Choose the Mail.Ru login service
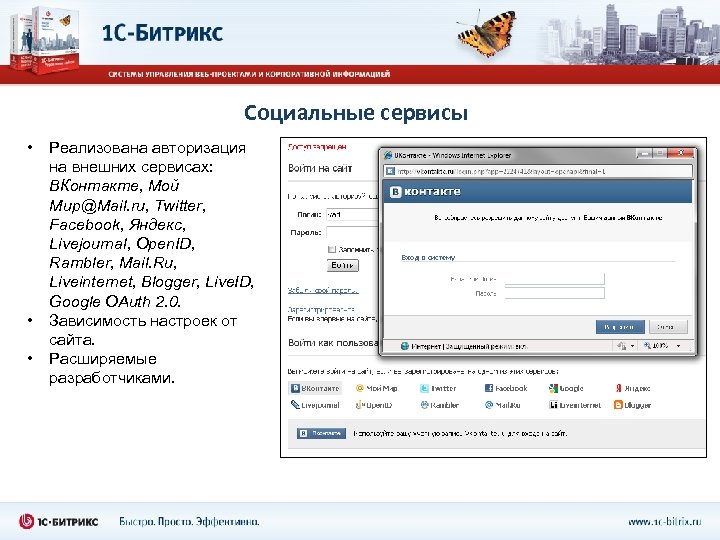 (502, 405)
